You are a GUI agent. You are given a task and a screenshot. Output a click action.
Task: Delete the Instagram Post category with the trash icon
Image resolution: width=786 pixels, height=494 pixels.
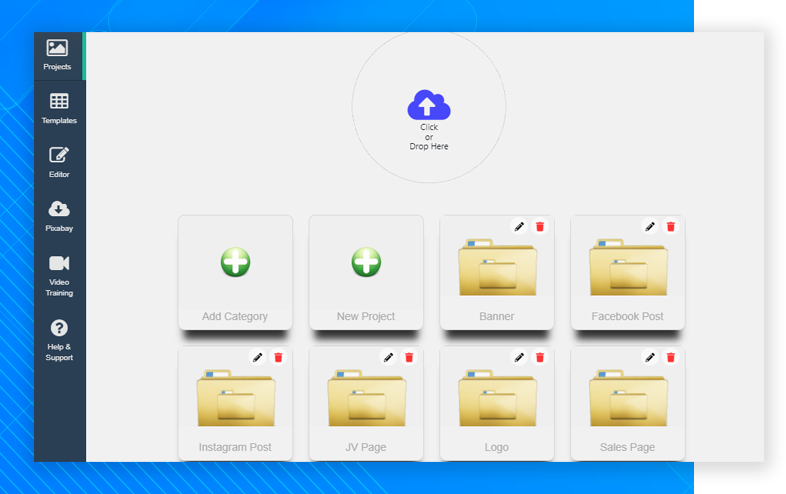point(278,358)
